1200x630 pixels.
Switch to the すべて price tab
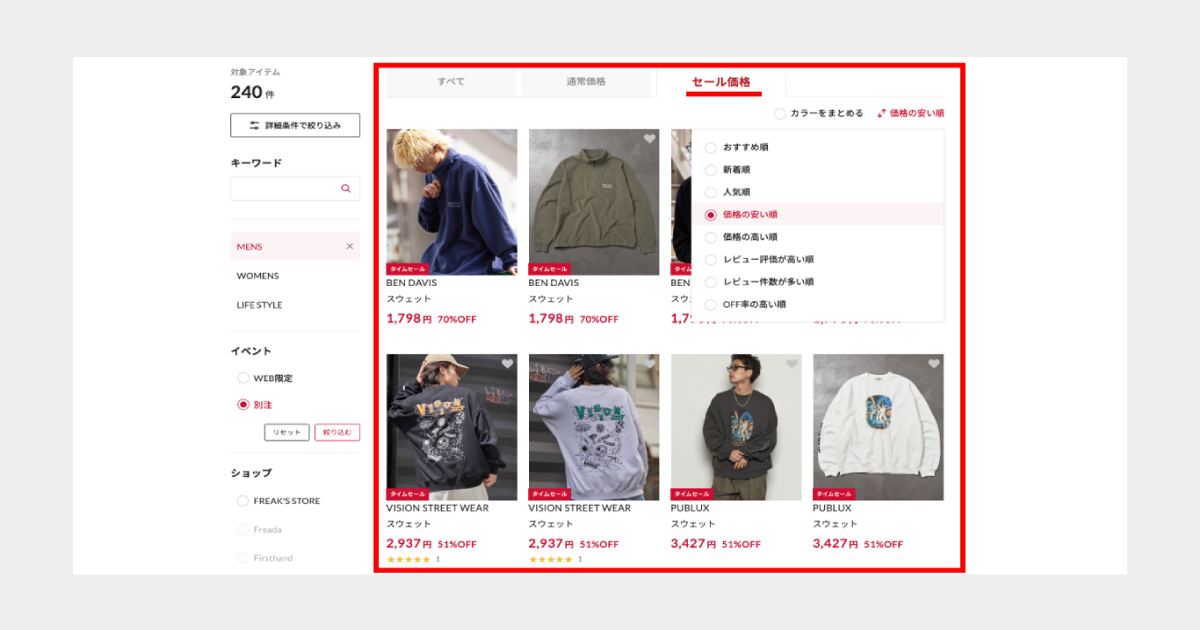pos(451,82)
